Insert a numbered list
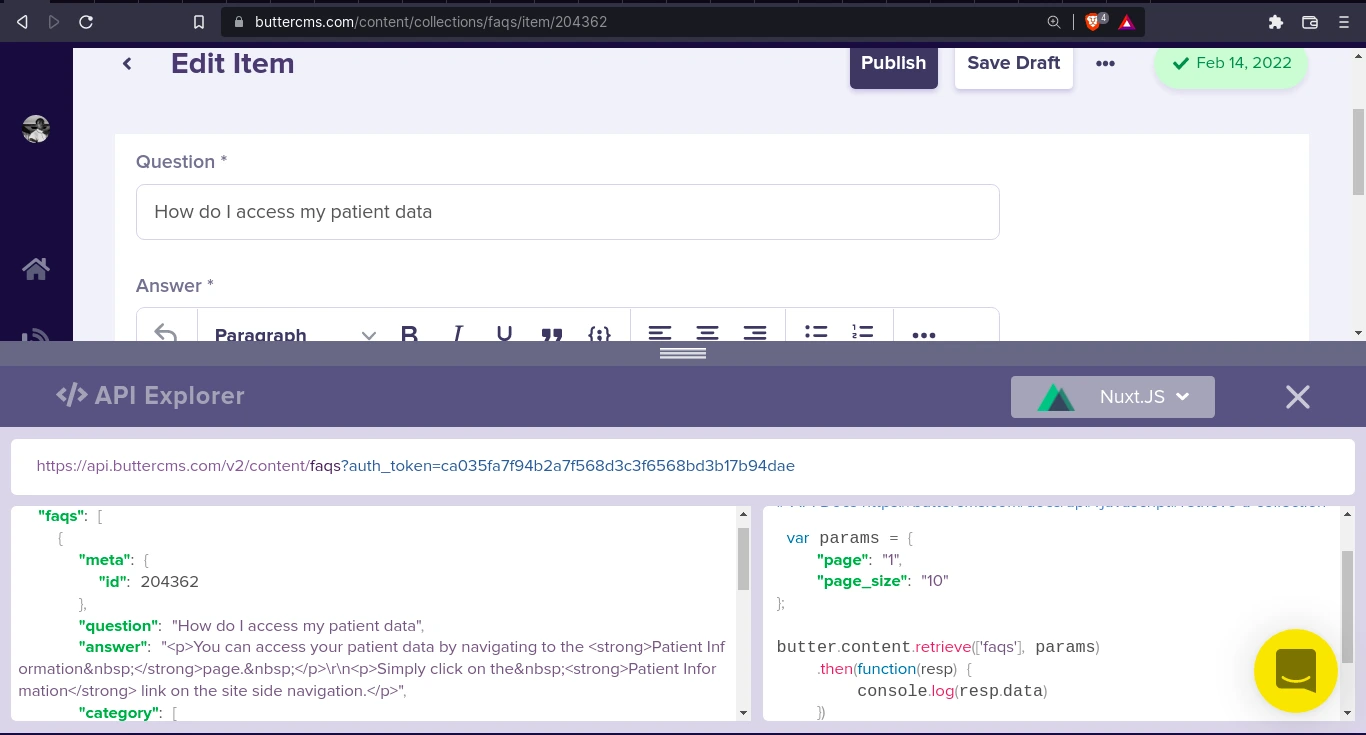The height and width of the screenshot is (735, 1366). (862, 332)
